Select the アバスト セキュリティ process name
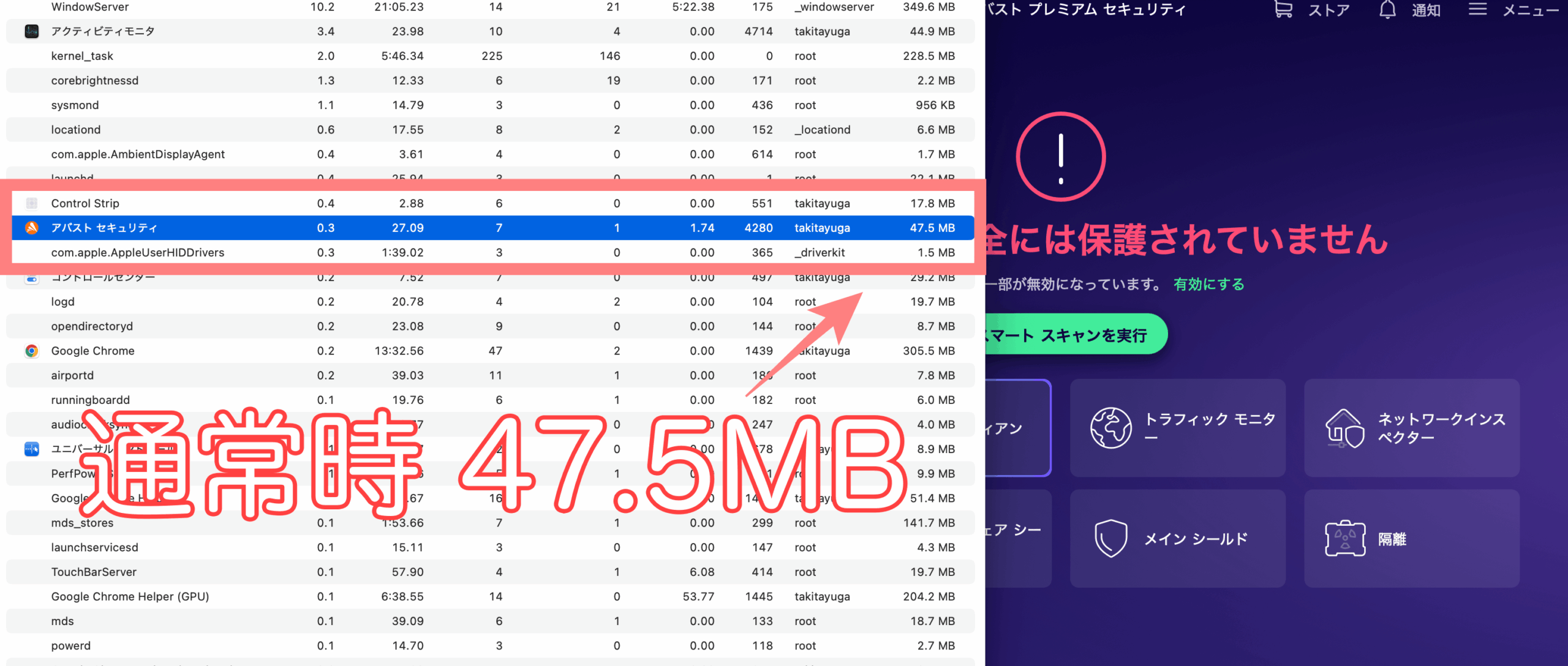1568x666 pixels. pos(104,228)
